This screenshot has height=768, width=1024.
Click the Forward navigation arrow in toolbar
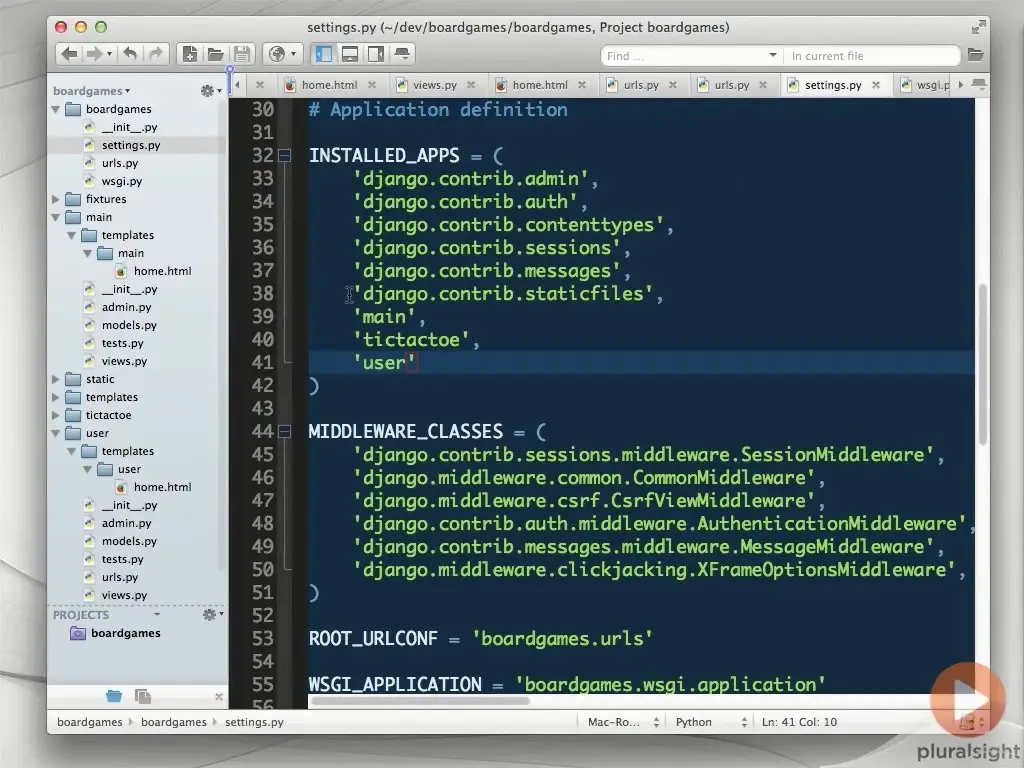pos(95,54)
